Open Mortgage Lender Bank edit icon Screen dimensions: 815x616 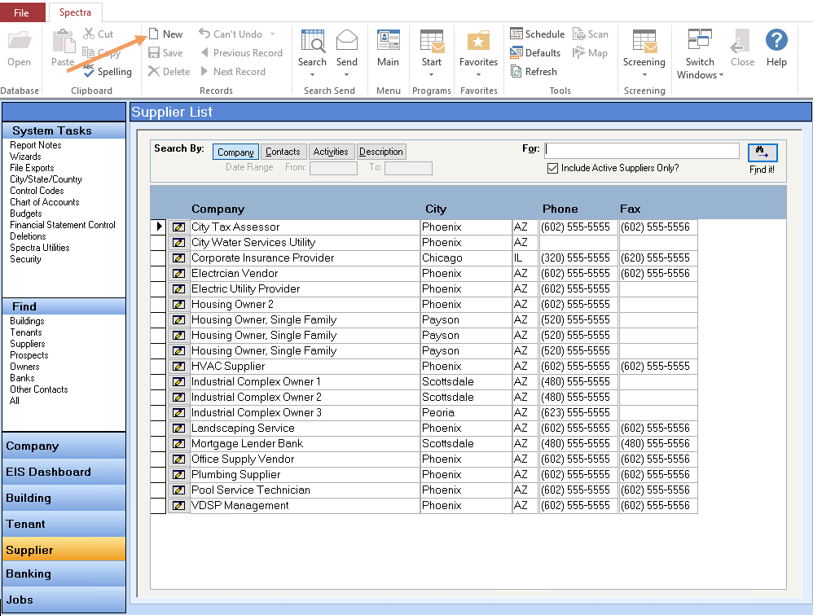tap(179, 443)
